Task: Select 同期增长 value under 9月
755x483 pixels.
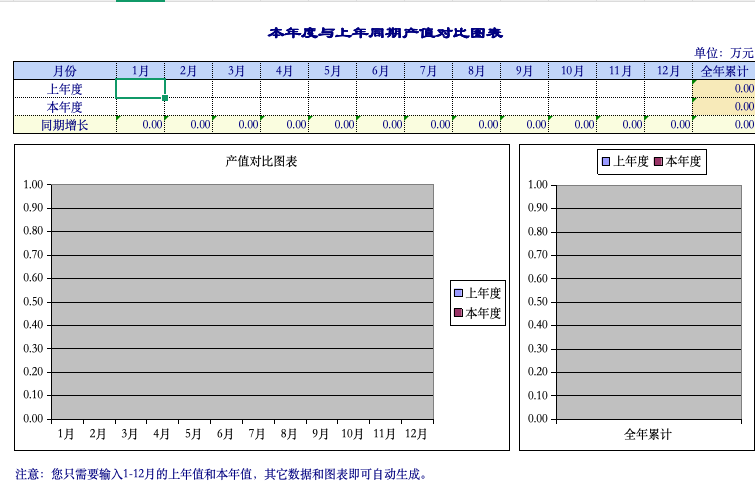Action: coord(524,125)
